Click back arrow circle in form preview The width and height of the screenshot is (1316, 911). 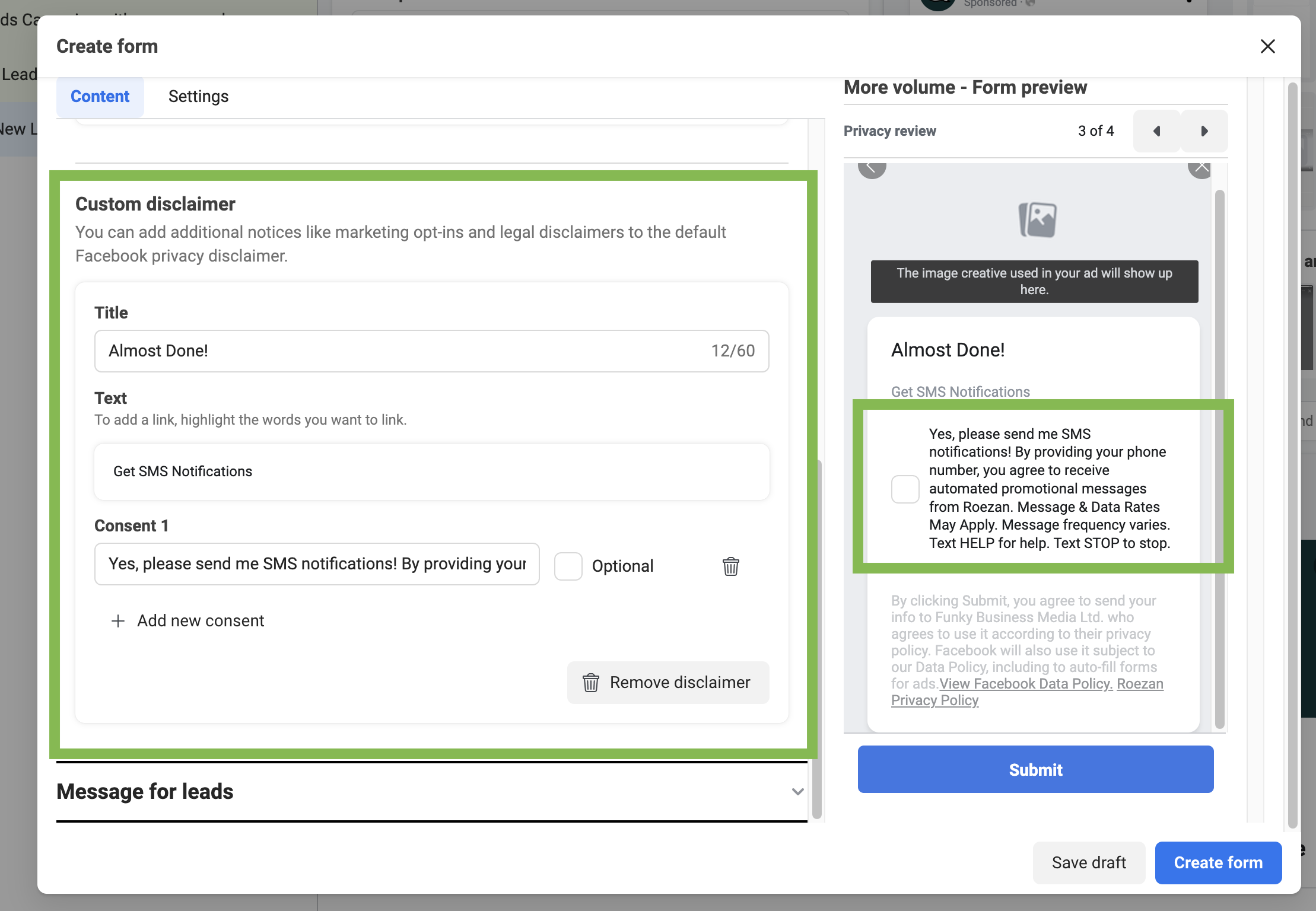[872, 168]
